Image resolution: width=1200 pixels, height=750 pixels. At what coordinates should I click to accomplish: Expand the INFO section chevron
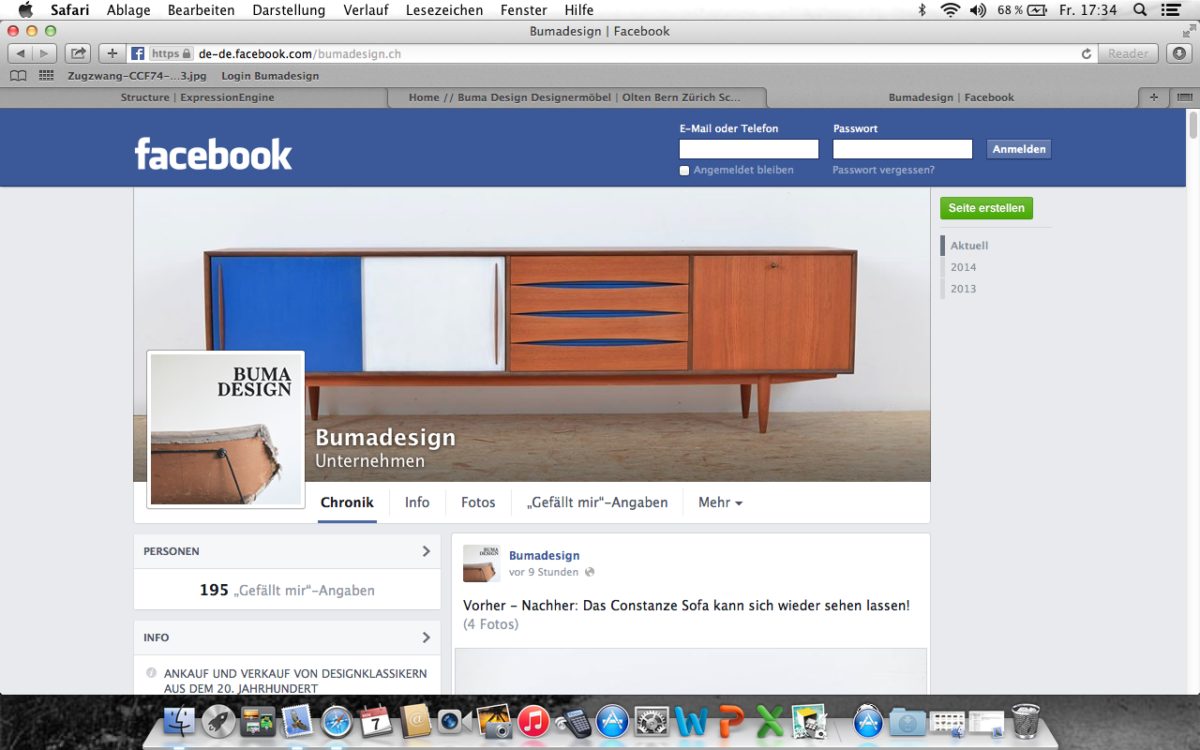426,637
